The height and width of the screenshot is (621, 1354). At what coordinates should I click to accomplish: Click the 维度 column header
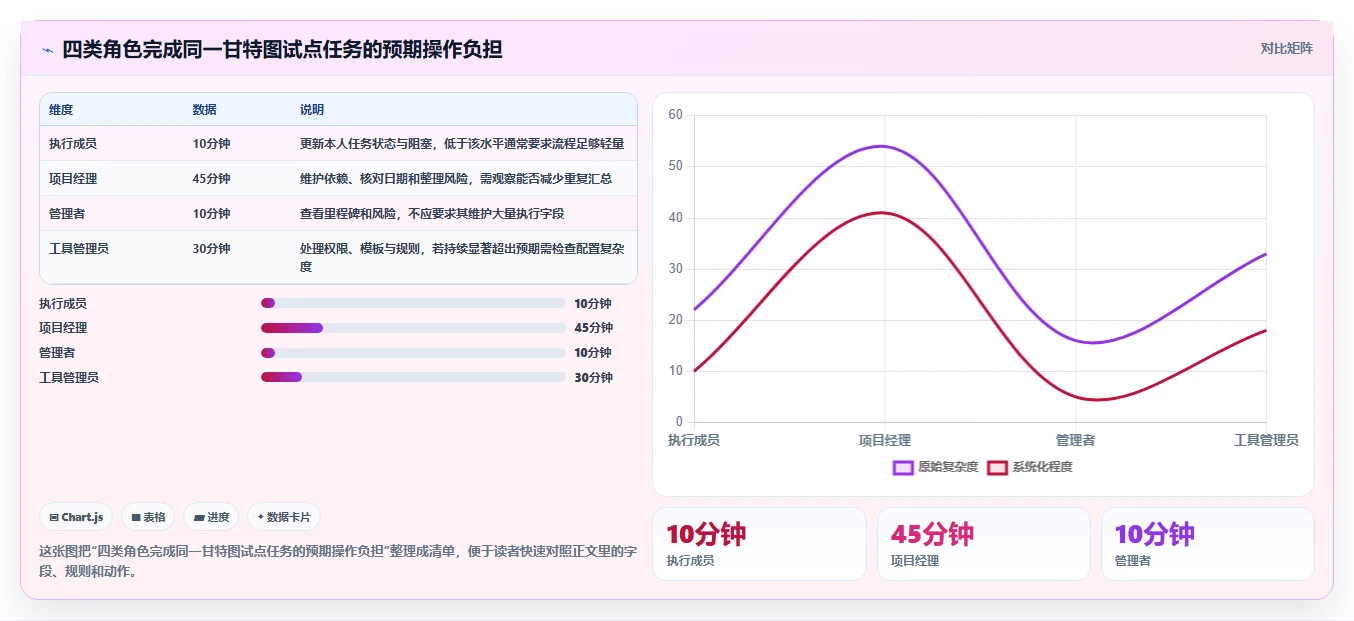pos(61,110)
